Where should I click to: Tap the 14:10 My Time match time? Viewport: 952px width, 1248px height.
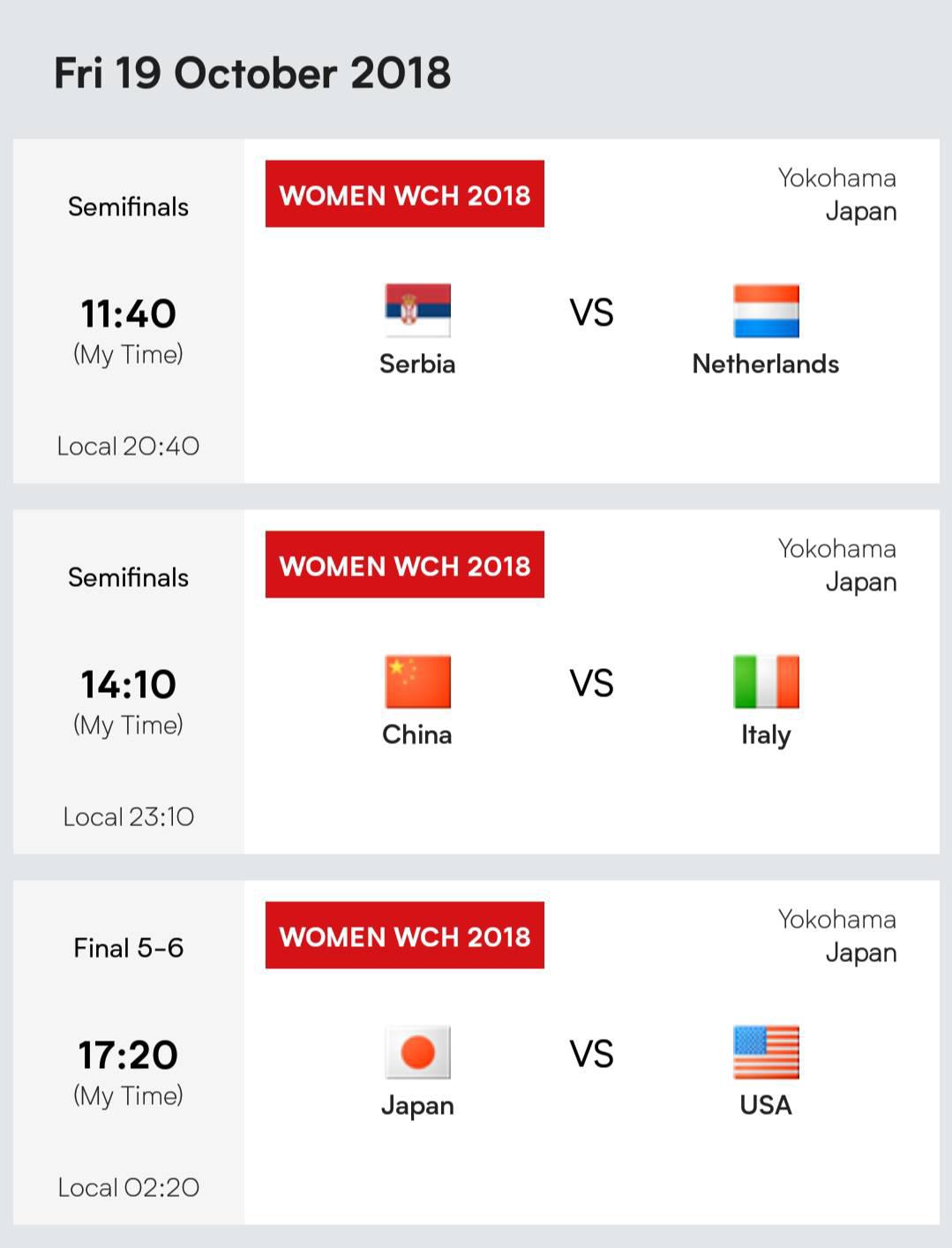(128, 701)
